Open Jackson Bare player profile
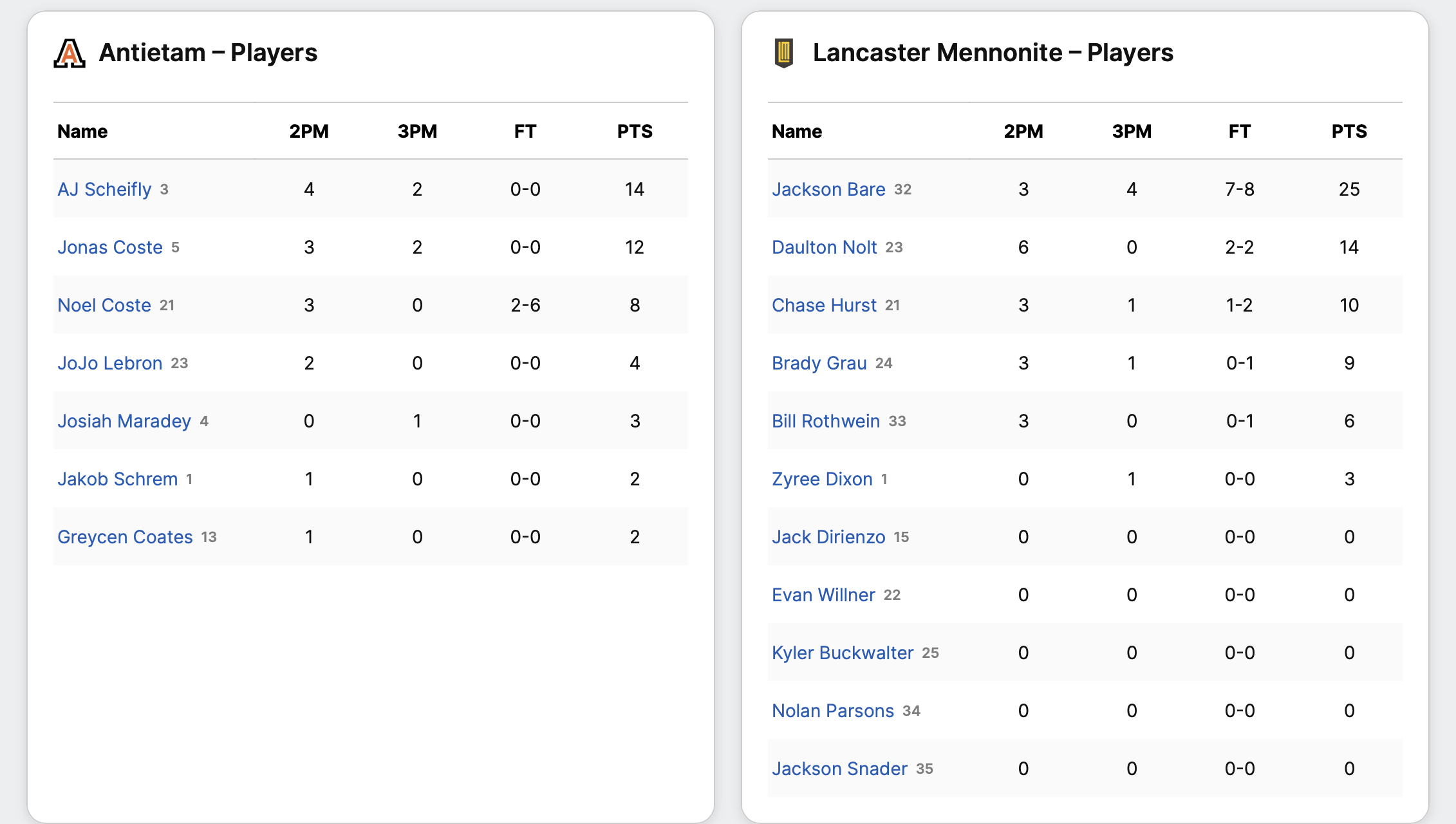The height and width of the screenshot is (824, 1456). (828, 189)
